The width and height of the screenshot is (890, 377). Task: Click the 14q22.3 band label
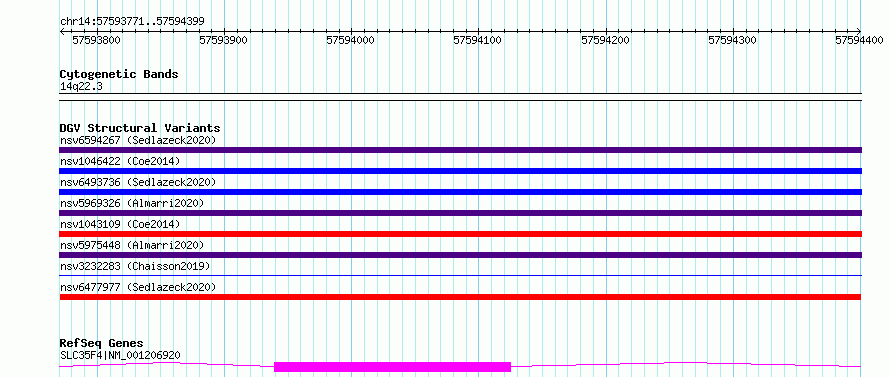coord(81,87)
